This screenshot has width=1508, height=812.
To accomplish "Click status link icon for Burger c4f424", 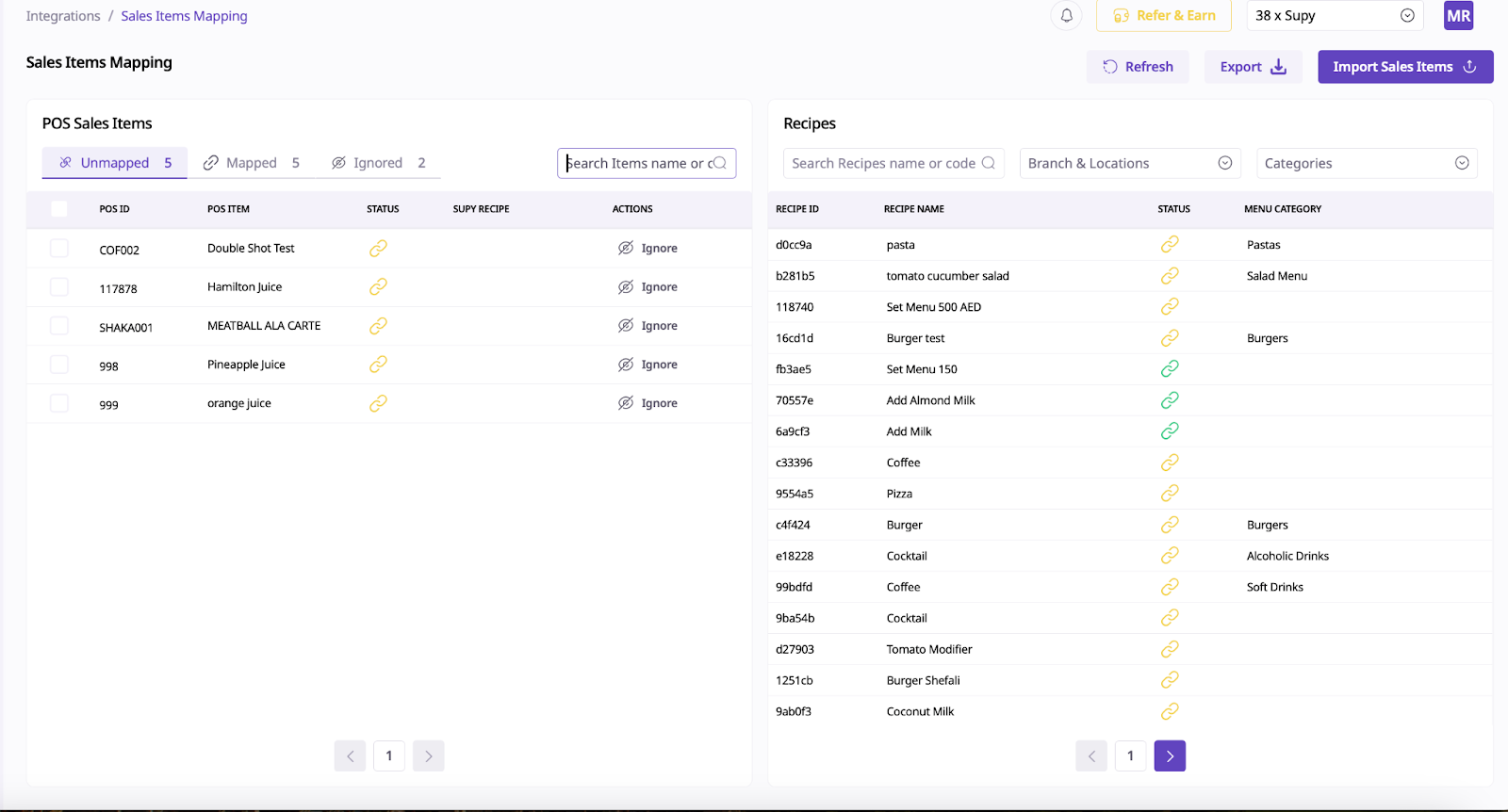I will point(1170,525).
